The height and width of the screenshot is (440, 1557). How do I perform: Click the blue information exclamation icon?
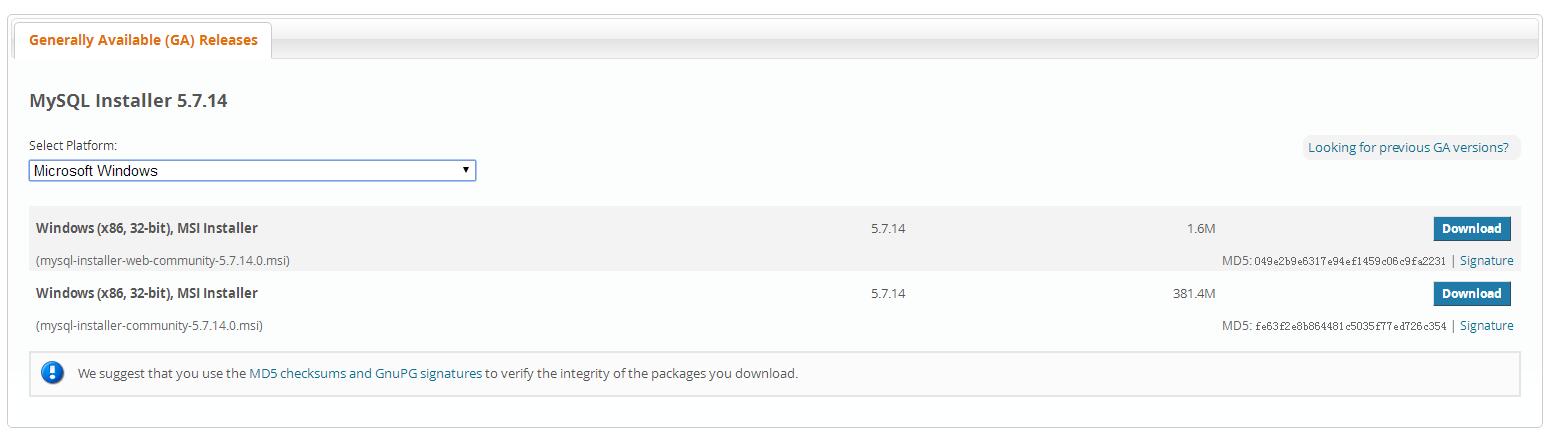[x=52, y=373]
